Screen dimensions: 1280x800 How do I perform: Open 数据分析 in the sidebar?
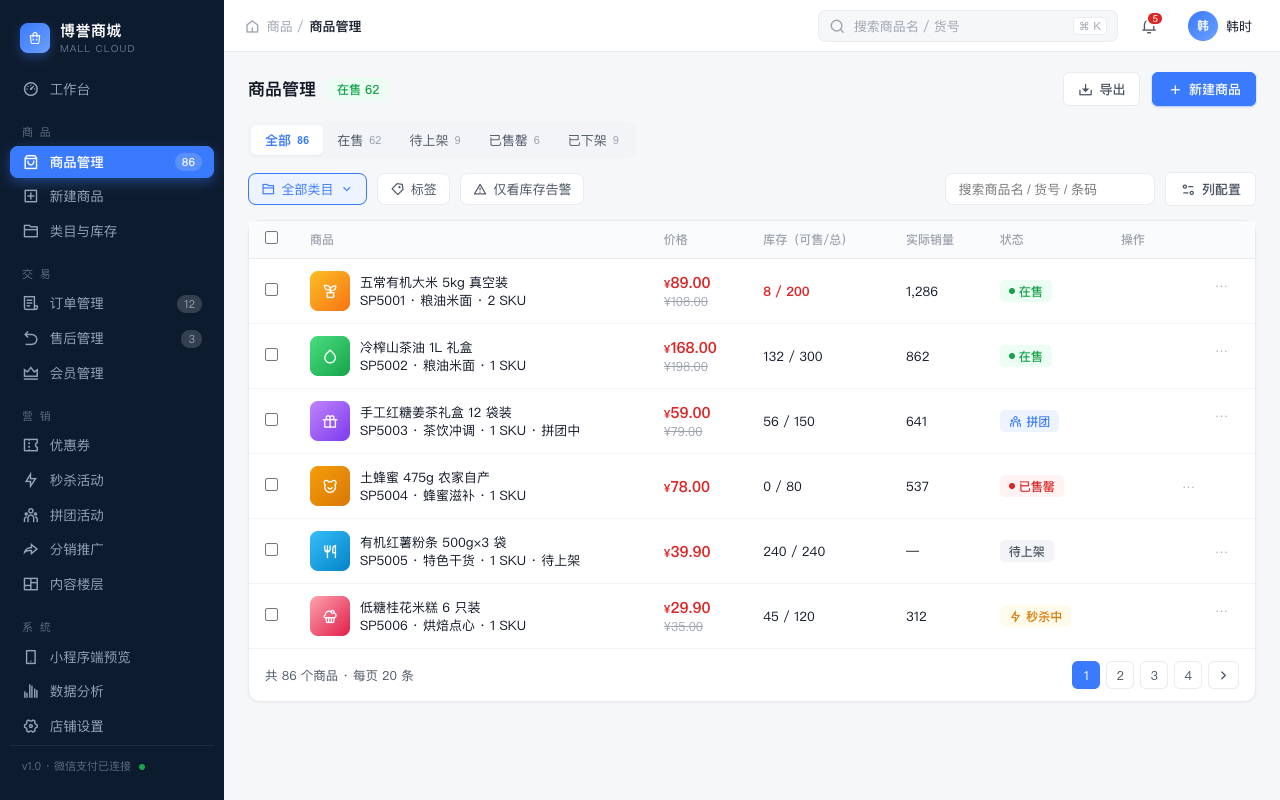coord(112,691)
